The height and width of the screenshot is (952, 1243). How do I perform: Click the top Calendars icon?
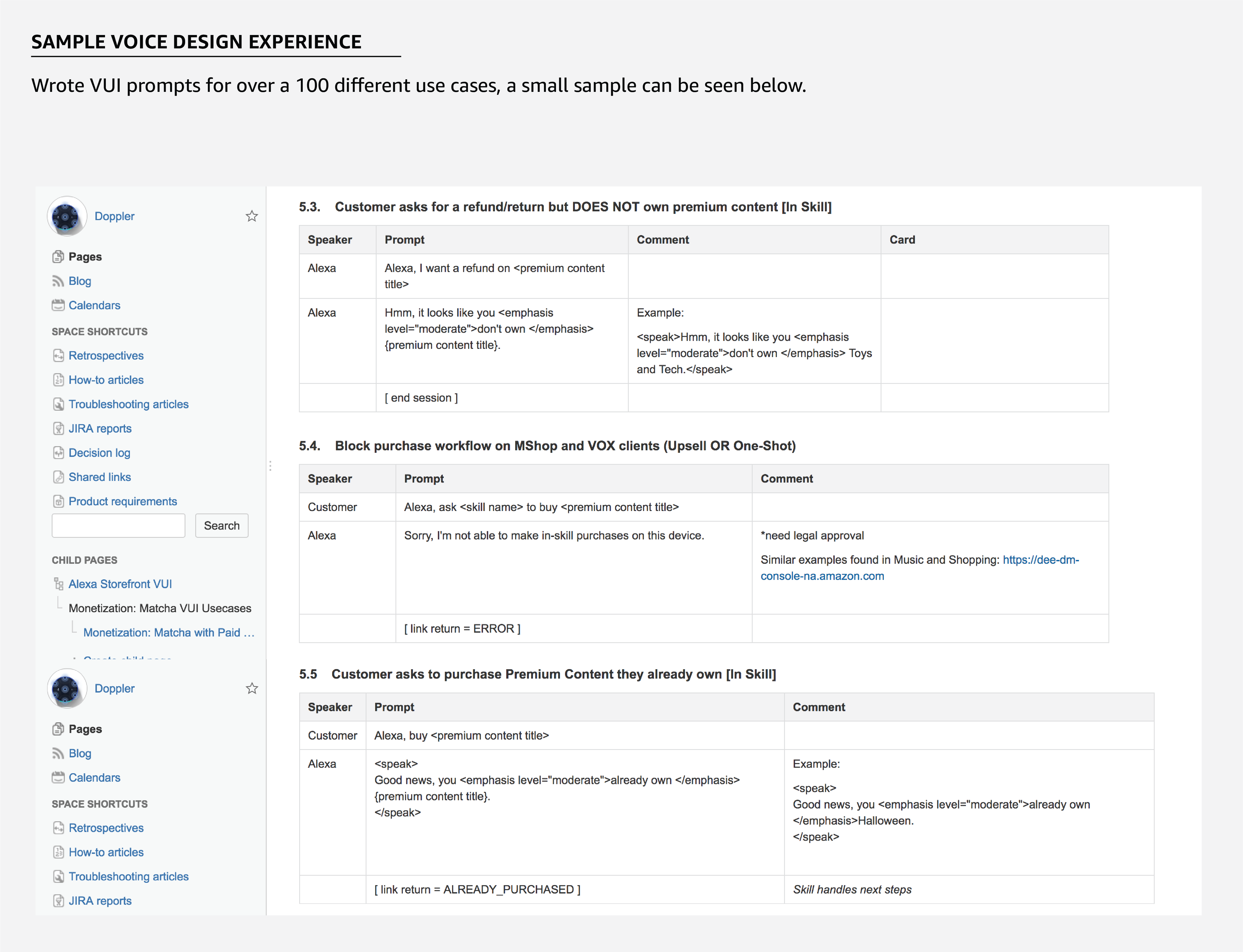coord(58,305)
